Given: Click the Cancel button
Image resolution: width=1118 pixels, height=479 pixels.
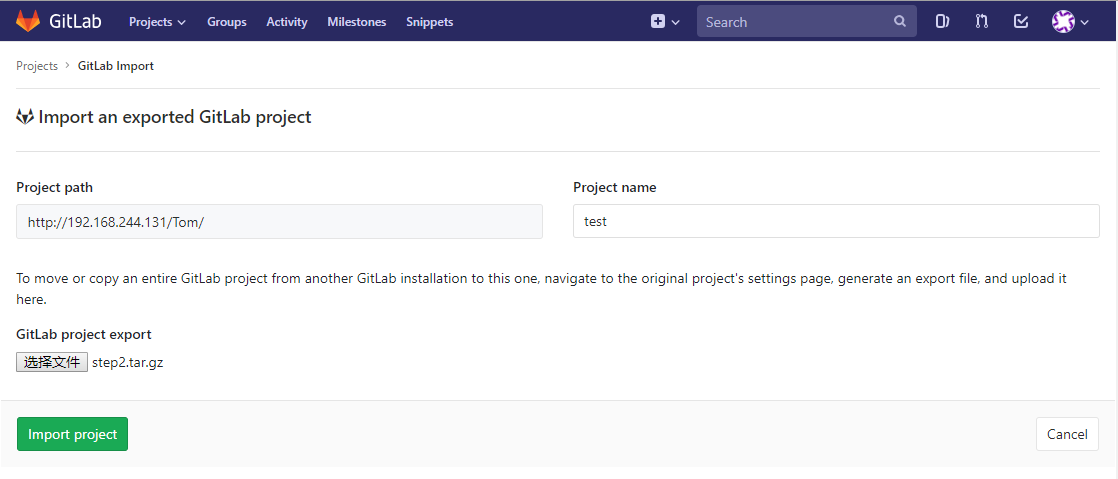Looking at the screenshot, I should point(1067,434).
